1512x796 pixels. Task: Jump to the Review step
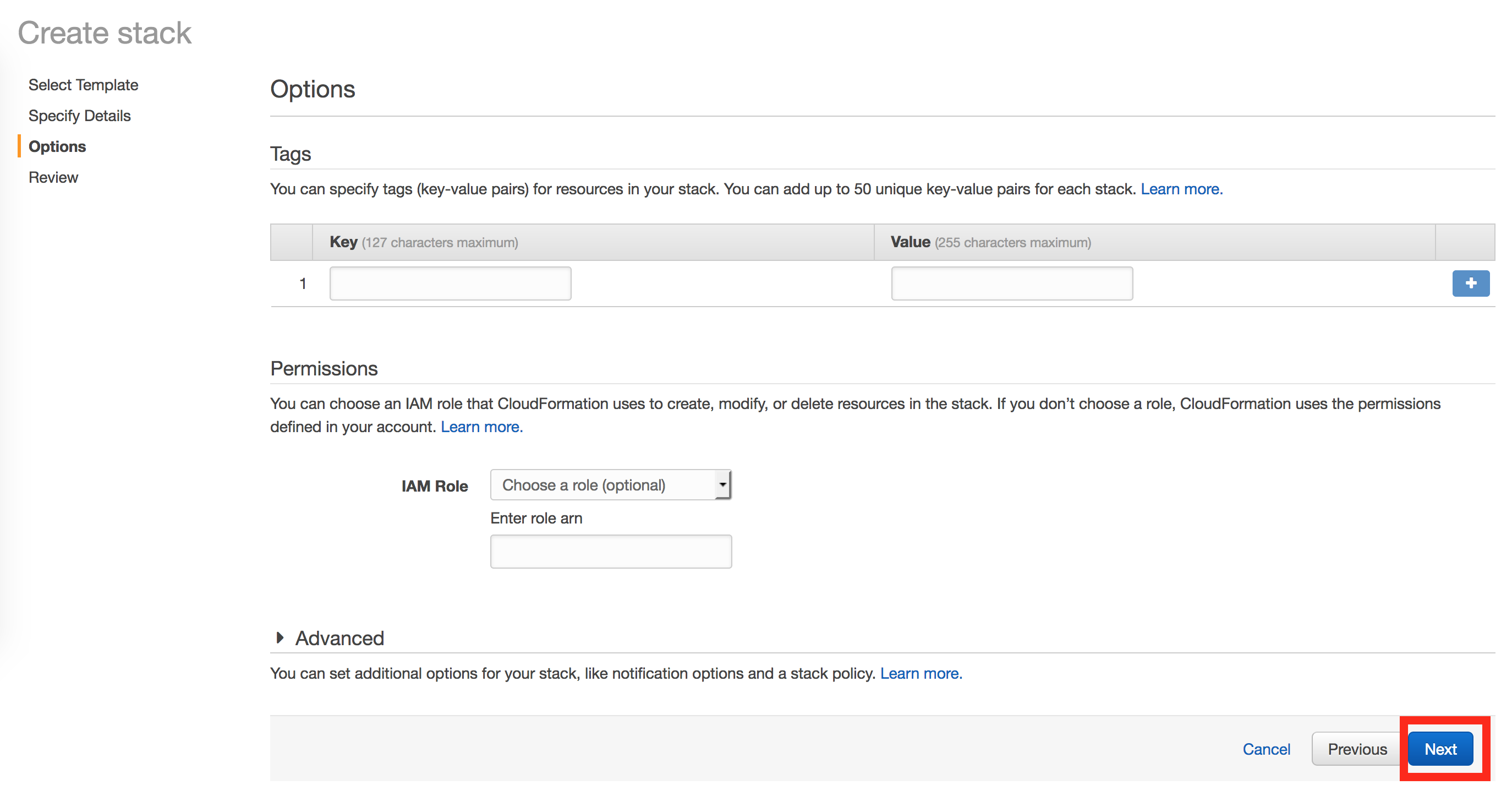point(53,177)
